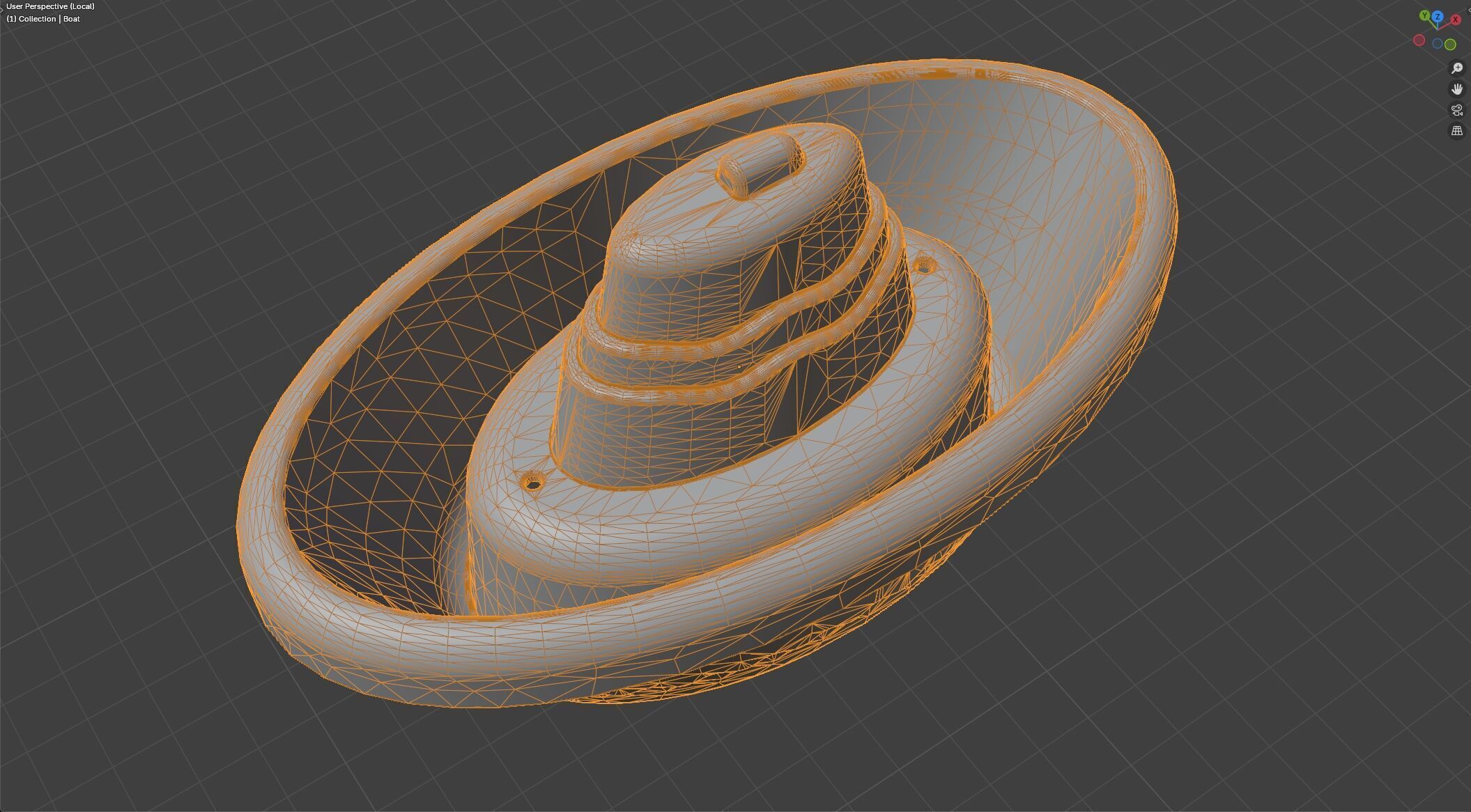Image resolution: width=1471 pixels, height=812 pixels.
Task: Toggle perspective/orthographic grid button
Action: tap(1456, 131)
